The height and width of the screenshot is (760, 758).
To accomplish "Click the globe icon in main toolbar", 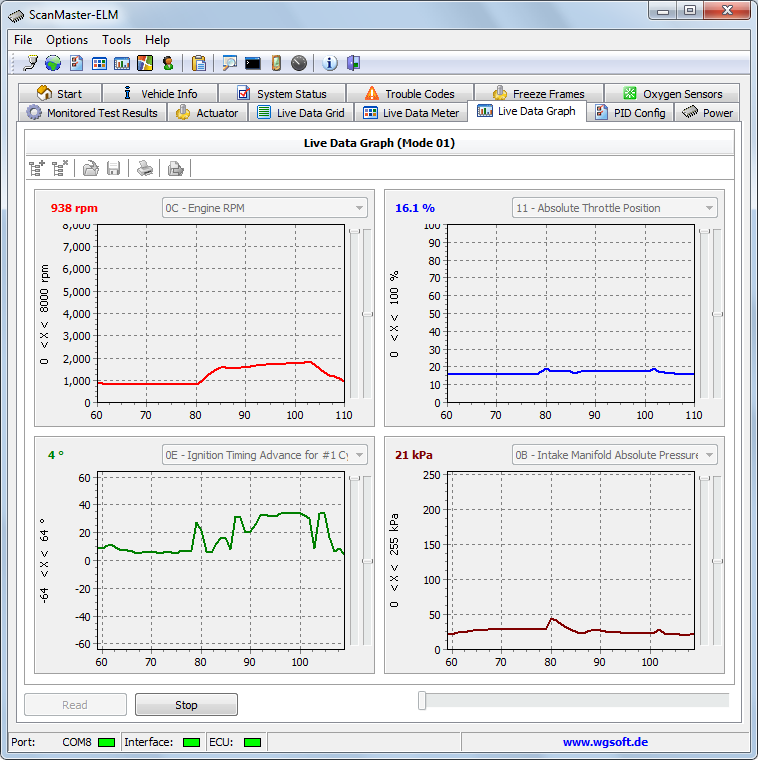I will pyautogui.click(x=52, y=63).
